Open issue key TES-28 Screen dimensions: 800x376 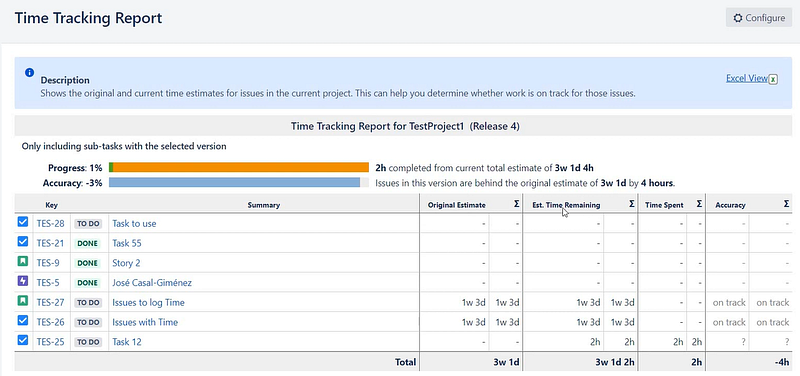pyautogui.click(x=51, y=223)
